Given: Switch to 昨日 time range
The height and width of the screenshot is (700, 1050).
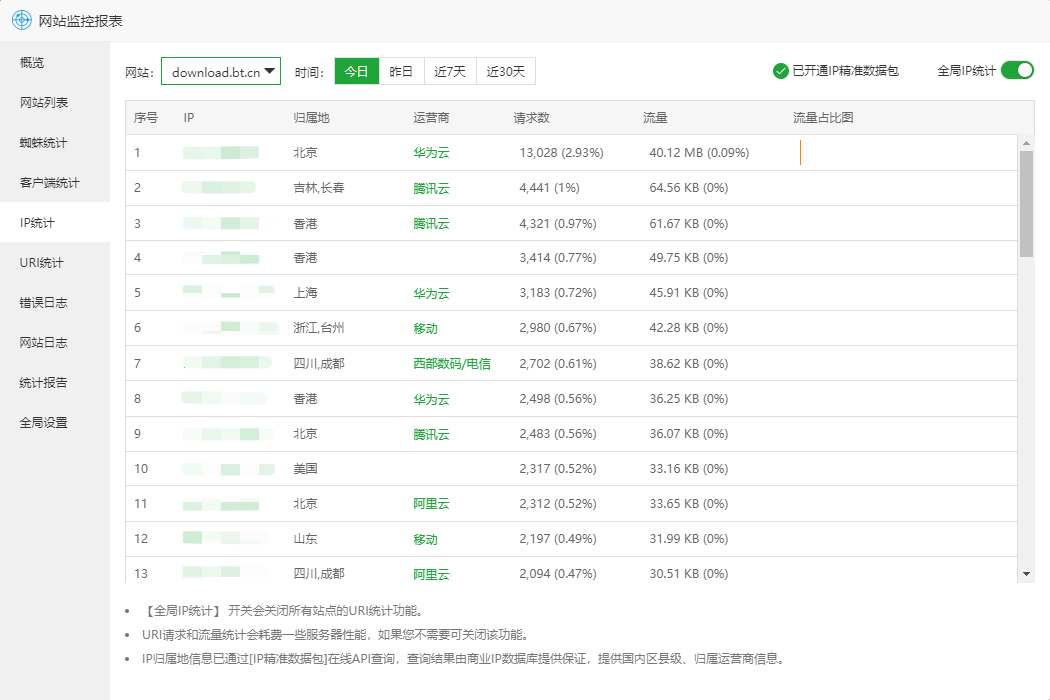Looking at the screenshot, I should point(401,71).
